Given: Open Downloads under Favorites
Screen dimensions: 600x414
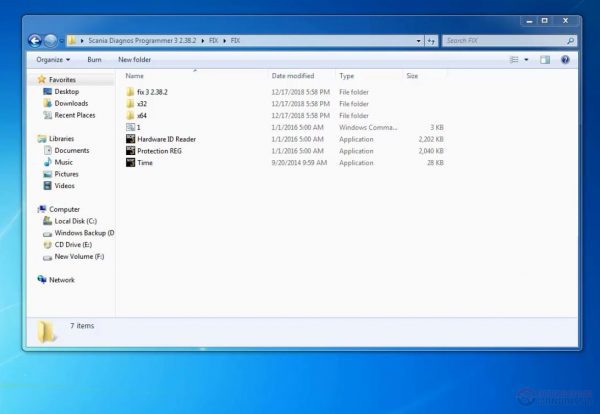Looking at the screenshot, I should point(71,103).
